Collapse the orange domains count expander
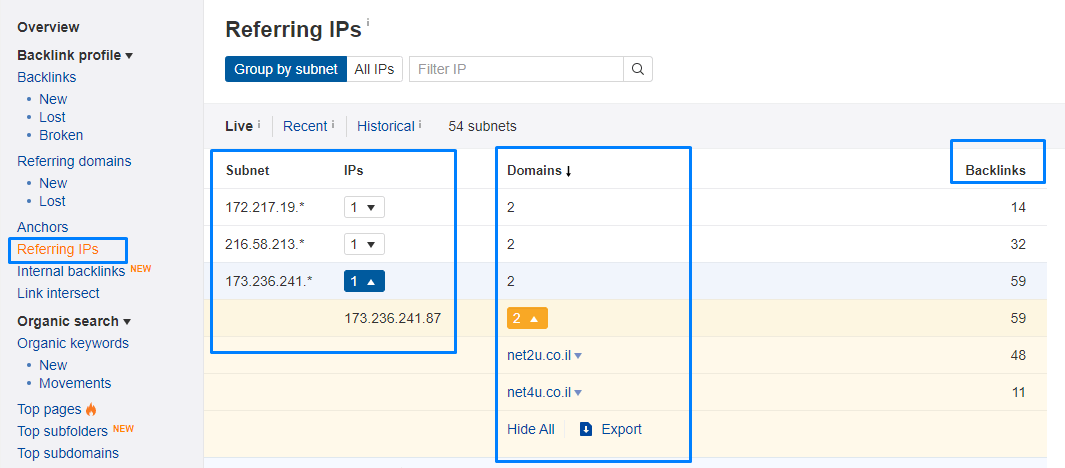Viewport: 1065px width, 468px height. (x=527, y=318)
